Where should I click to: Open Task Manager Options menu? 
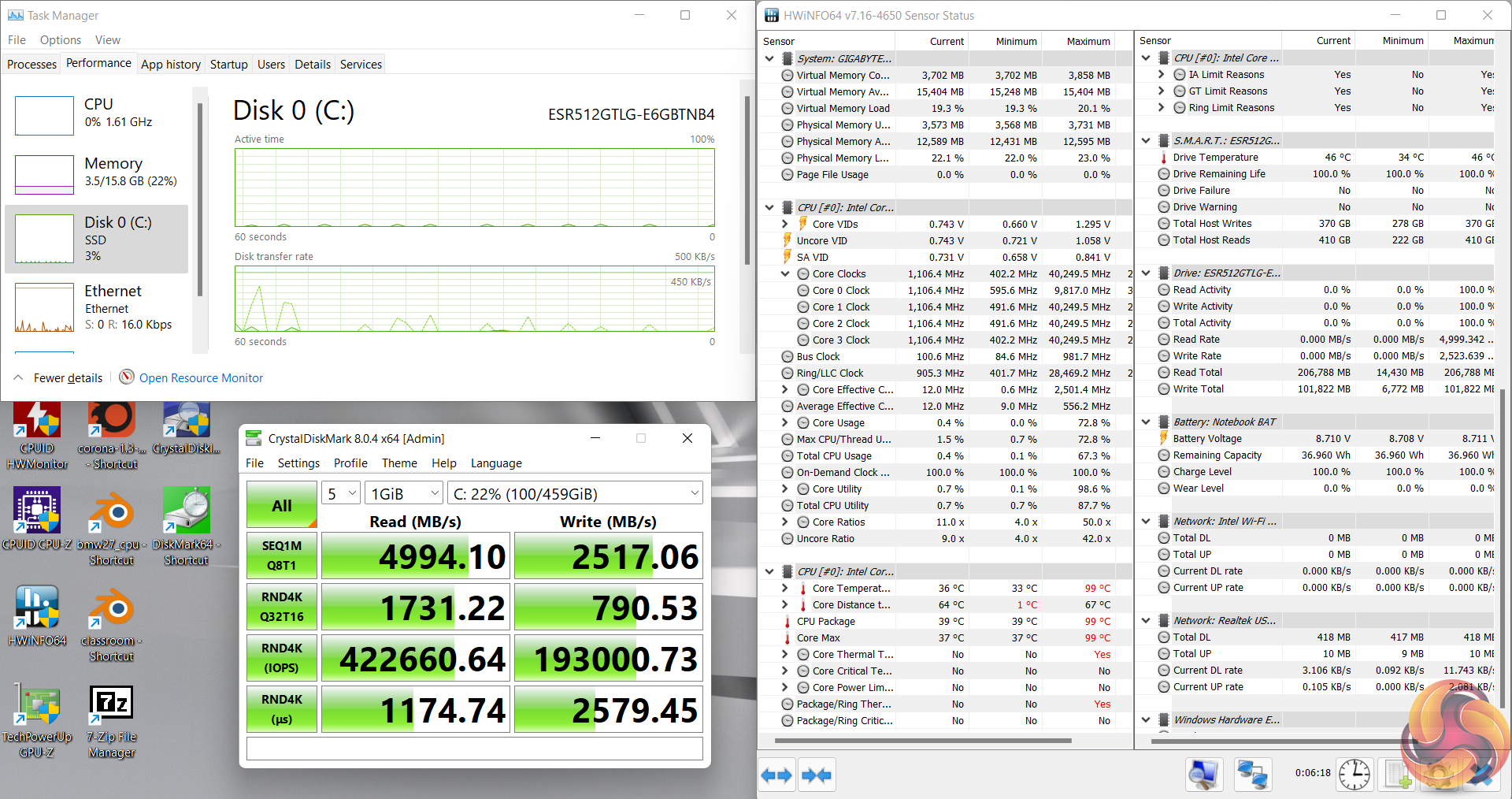(x=61, y=39)
